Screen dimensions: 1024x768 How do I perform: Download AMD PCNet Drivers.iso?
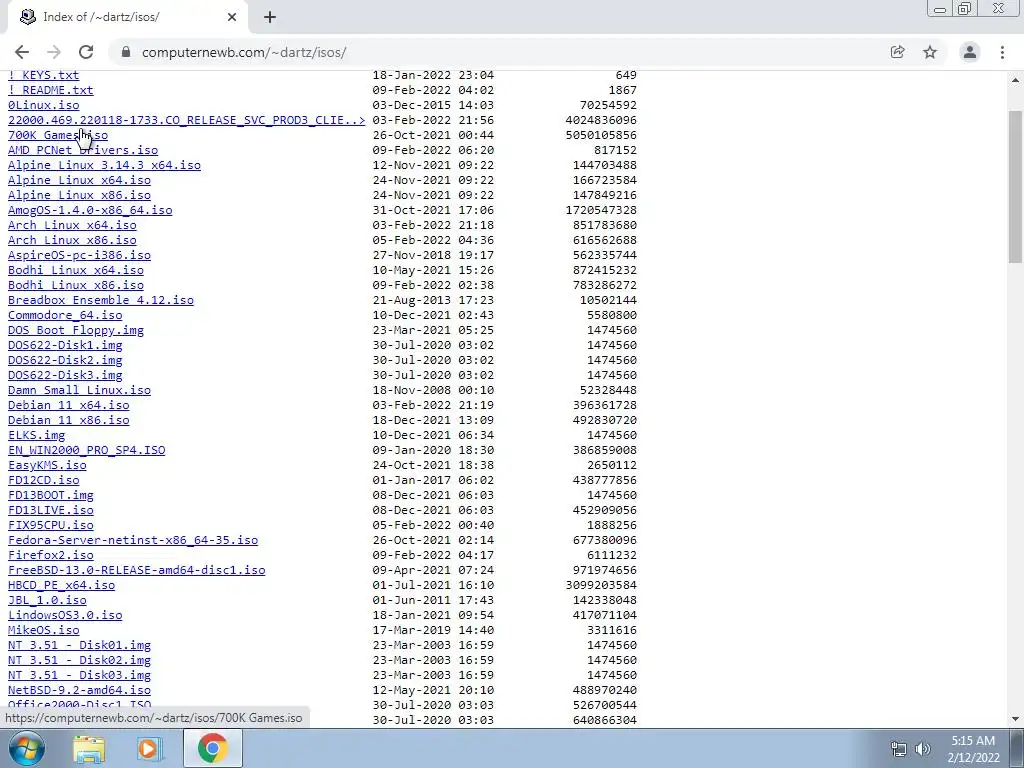pyautogui.click(x=82, y=150)
